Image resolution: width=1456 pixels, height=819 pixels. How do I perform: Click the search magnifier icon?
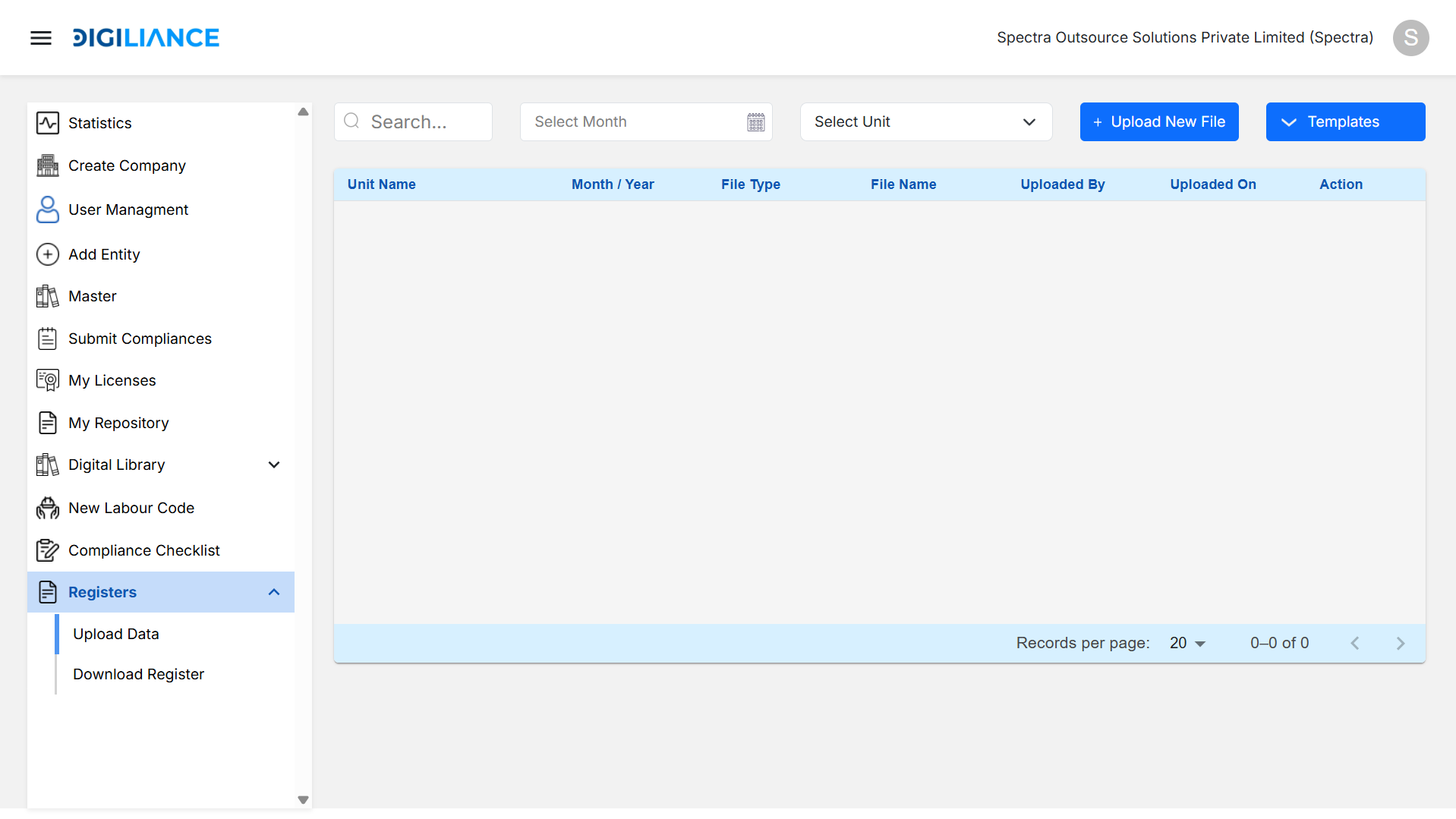tap(351, 121)
